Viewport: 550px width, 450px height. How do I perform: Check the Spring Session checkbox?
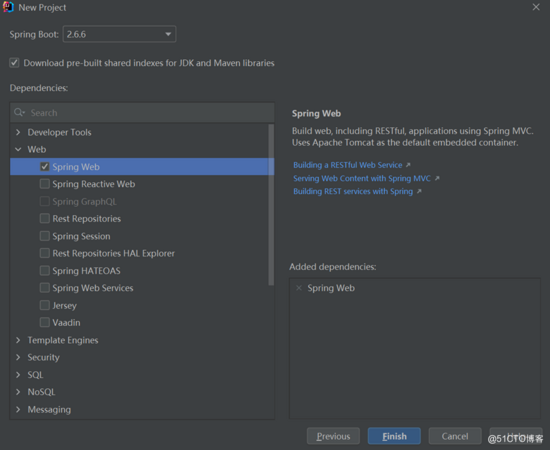coord(45,236)
